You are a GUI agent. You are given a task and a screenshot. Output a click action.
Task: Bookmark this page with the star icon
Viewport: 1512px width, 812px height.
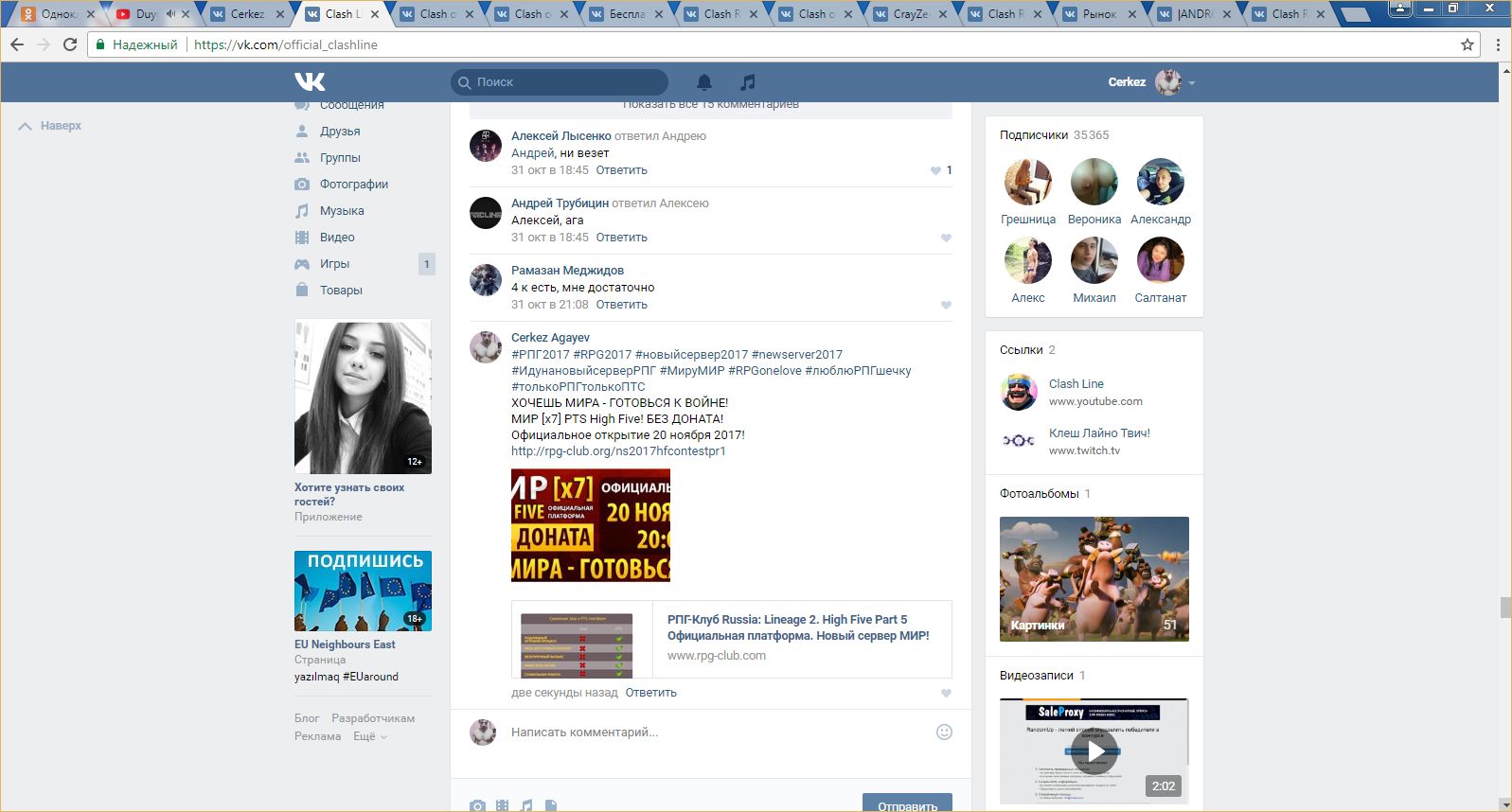1468,44
